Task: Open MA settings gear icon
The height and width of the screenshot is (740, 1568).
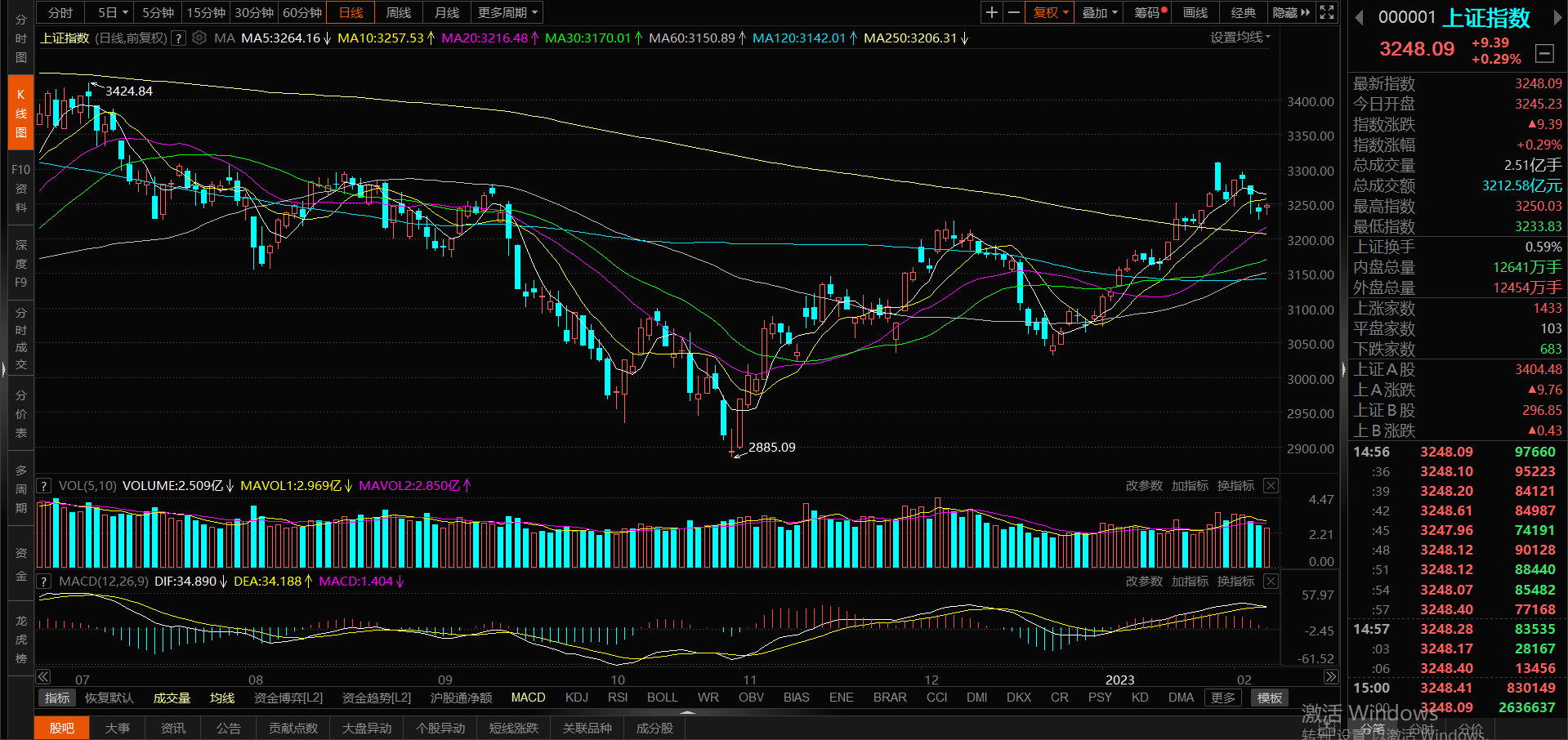Action: click(199, 38)
